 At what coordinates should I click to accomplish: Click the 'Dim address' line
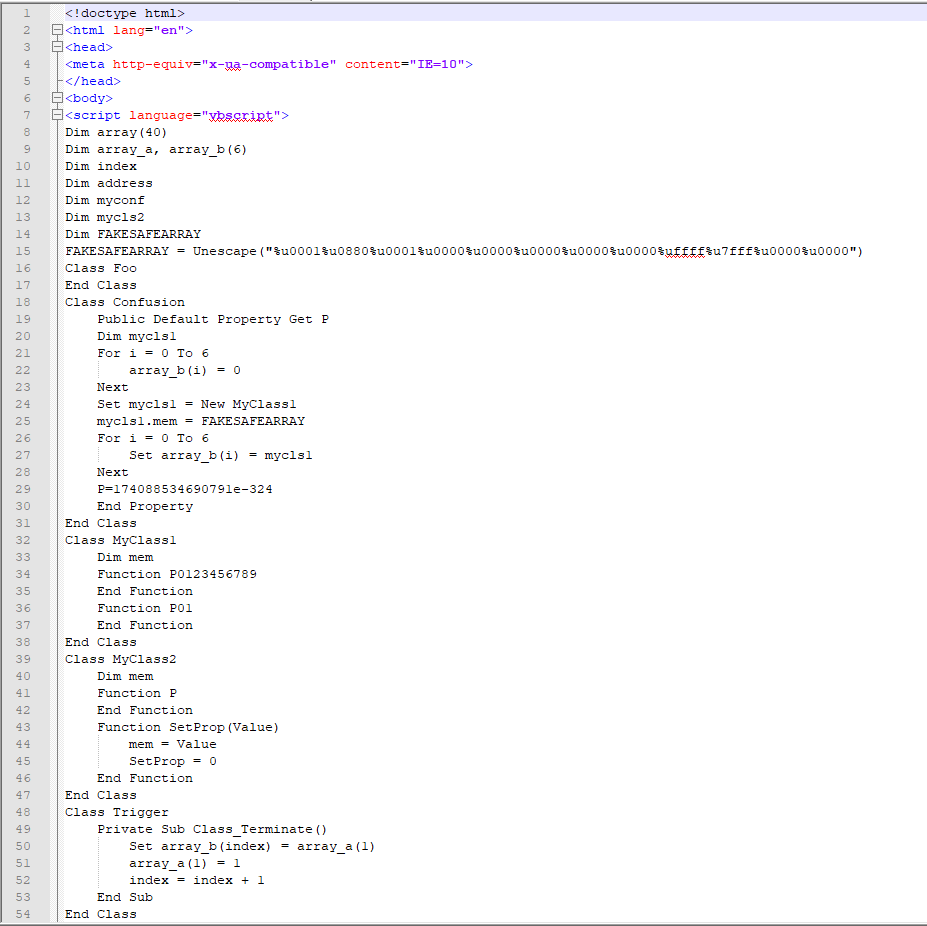click(x=109, y=183)
